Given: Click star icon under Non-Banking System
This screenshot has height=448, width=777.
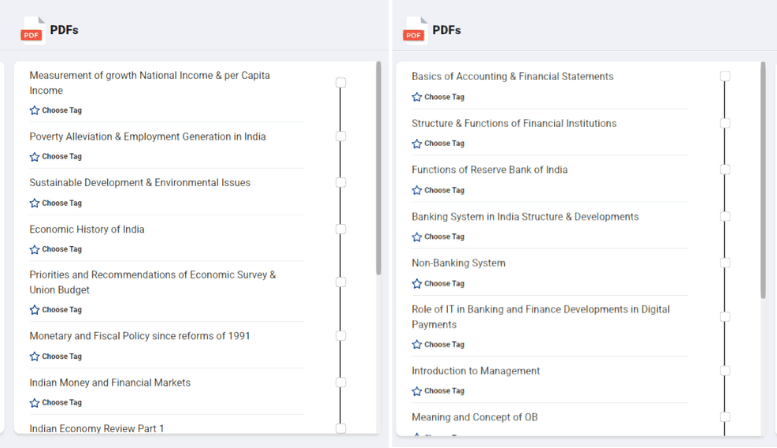Looking at the screenshot, I should click(x=417, y=284).
